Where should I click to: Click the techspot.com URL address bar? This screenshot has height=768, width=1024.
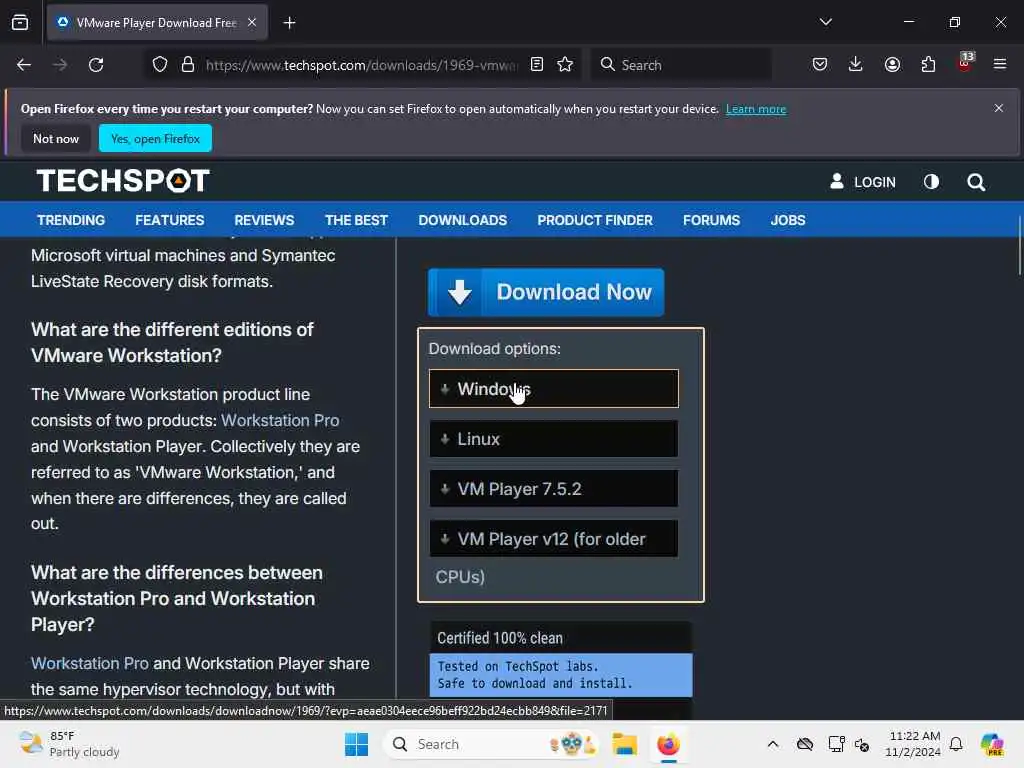362,65
